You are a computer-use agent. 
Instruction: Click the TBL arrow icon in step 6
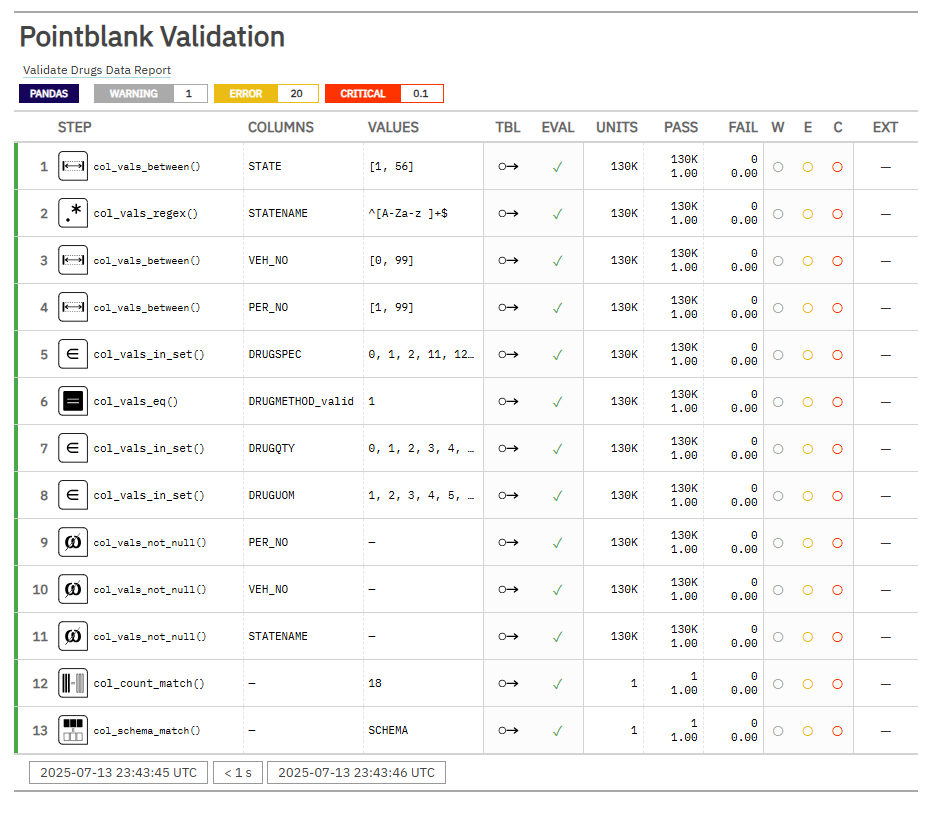click(x=508, y=401)
